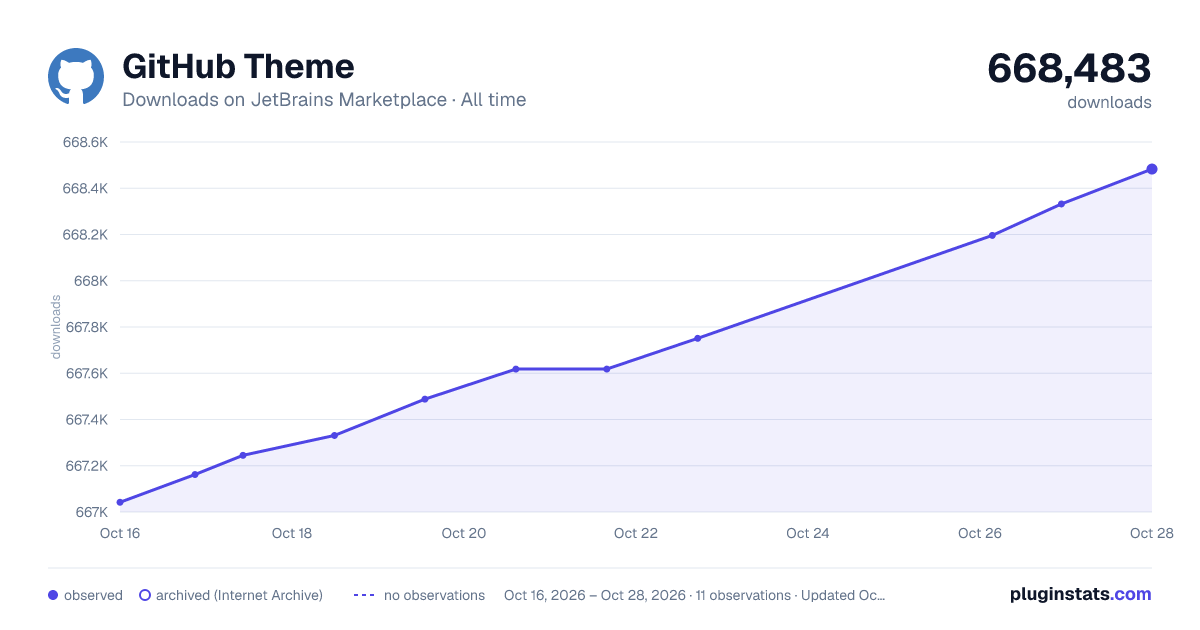
Task: Click the 667.6K y-axis label
Action: coord(85,373)
